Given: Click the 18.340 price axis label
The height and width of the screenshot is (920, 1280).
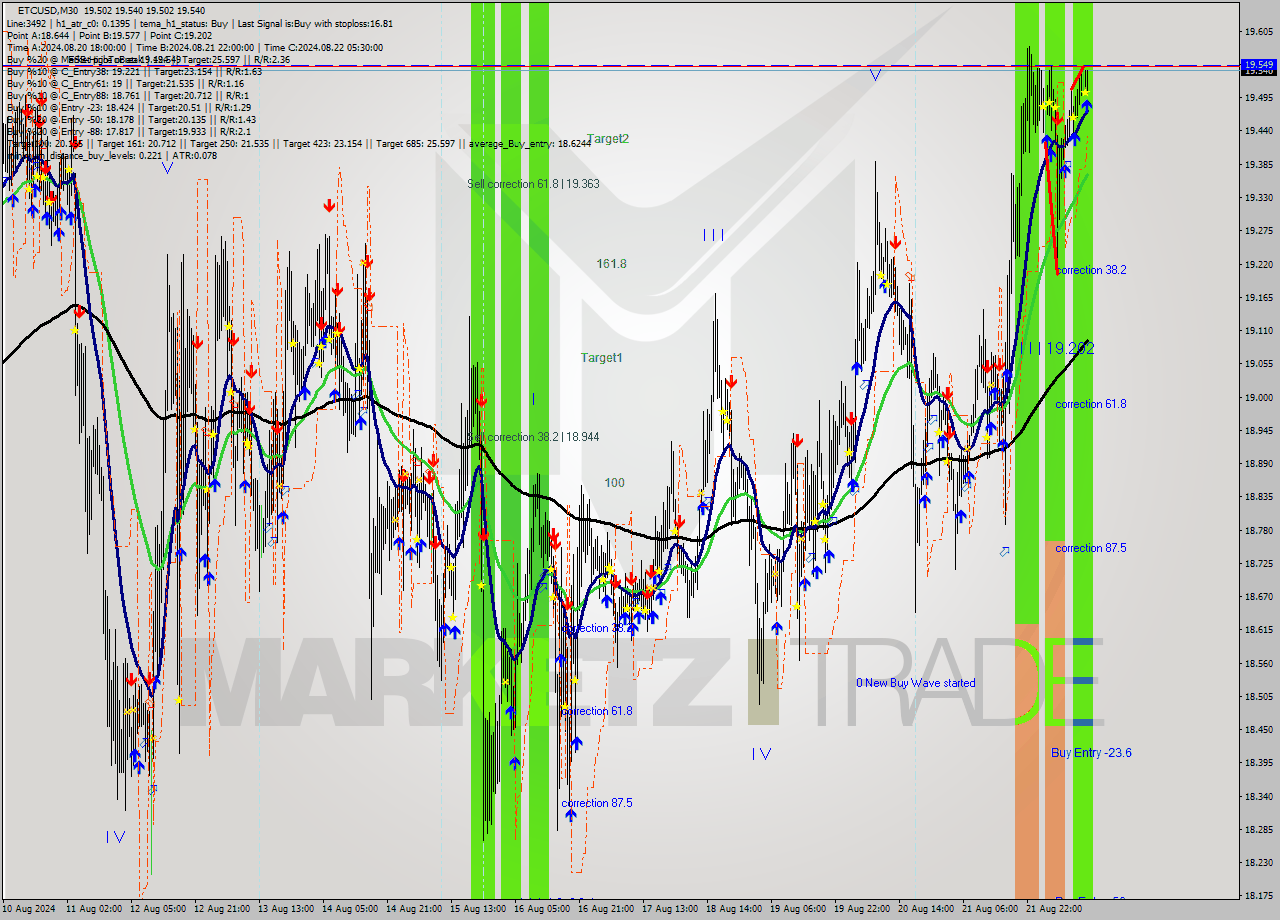Looking at the screenshot, I should tap(1258, 796).
